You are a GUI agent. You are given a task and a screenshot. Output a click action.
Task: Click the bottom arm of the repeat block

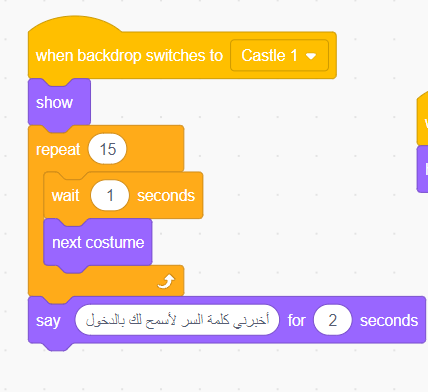106,281
